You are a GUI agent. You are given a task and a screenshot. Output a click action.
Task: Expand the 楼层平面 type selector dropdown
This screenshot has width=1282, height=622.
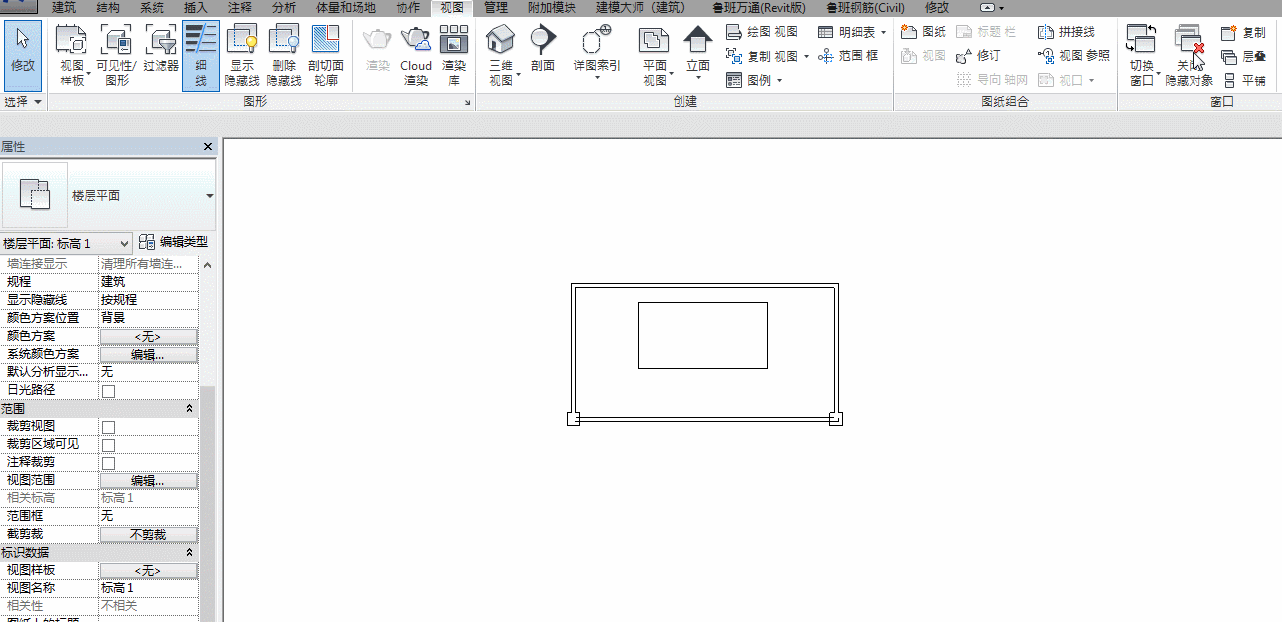click(x=108, y=196)
